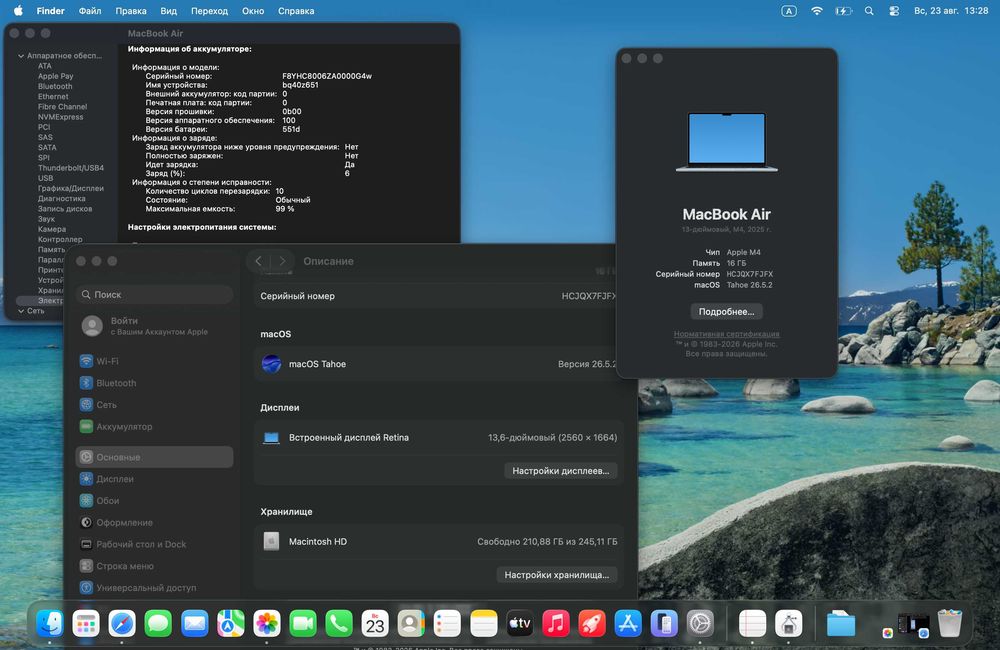Open System Settings gear icon in Dock

[x=700, y=623]
